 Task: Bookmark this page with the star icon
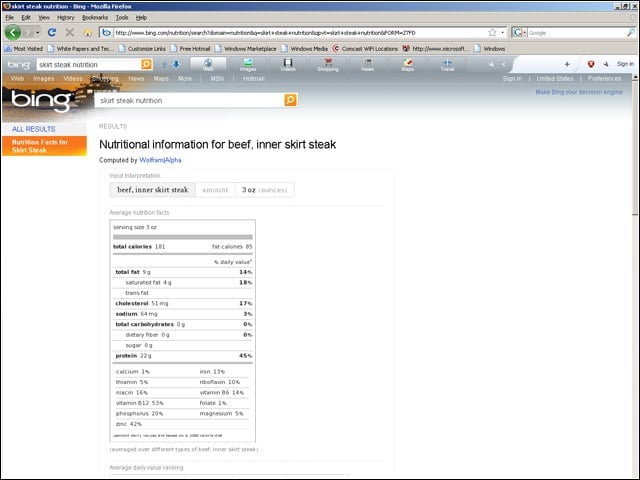pyautogui.click(x=493, y=33)
